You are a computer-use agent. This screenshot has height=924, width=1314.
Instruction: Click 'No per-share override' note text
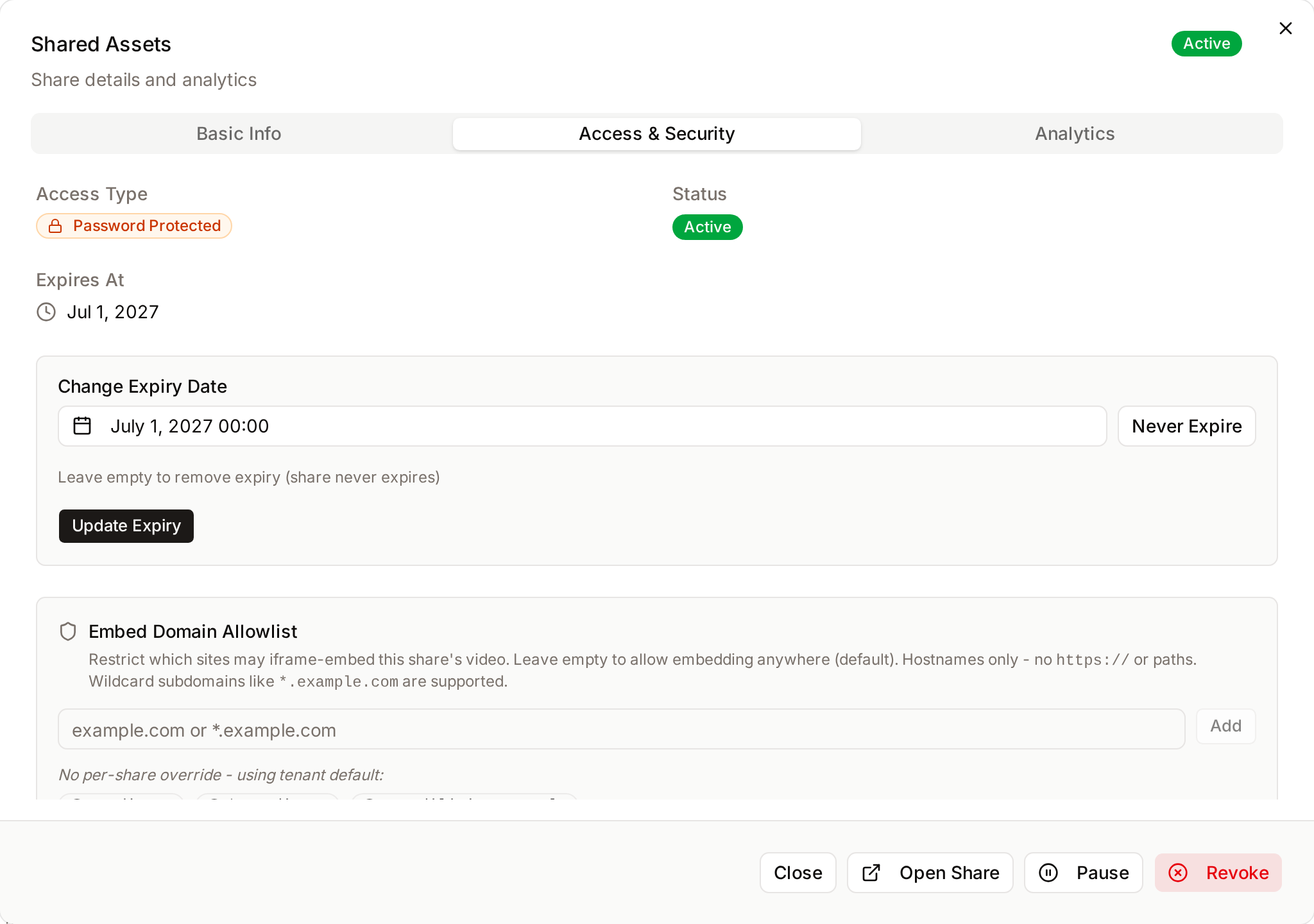(221, 775)
